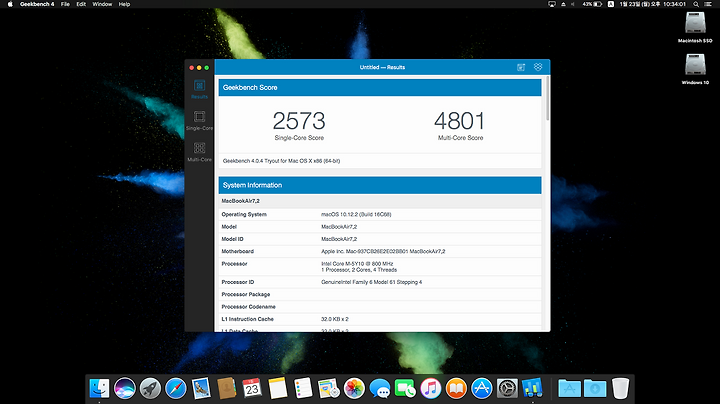Click the Model ID row
The image size is (720, 404).
click(380, 239)
